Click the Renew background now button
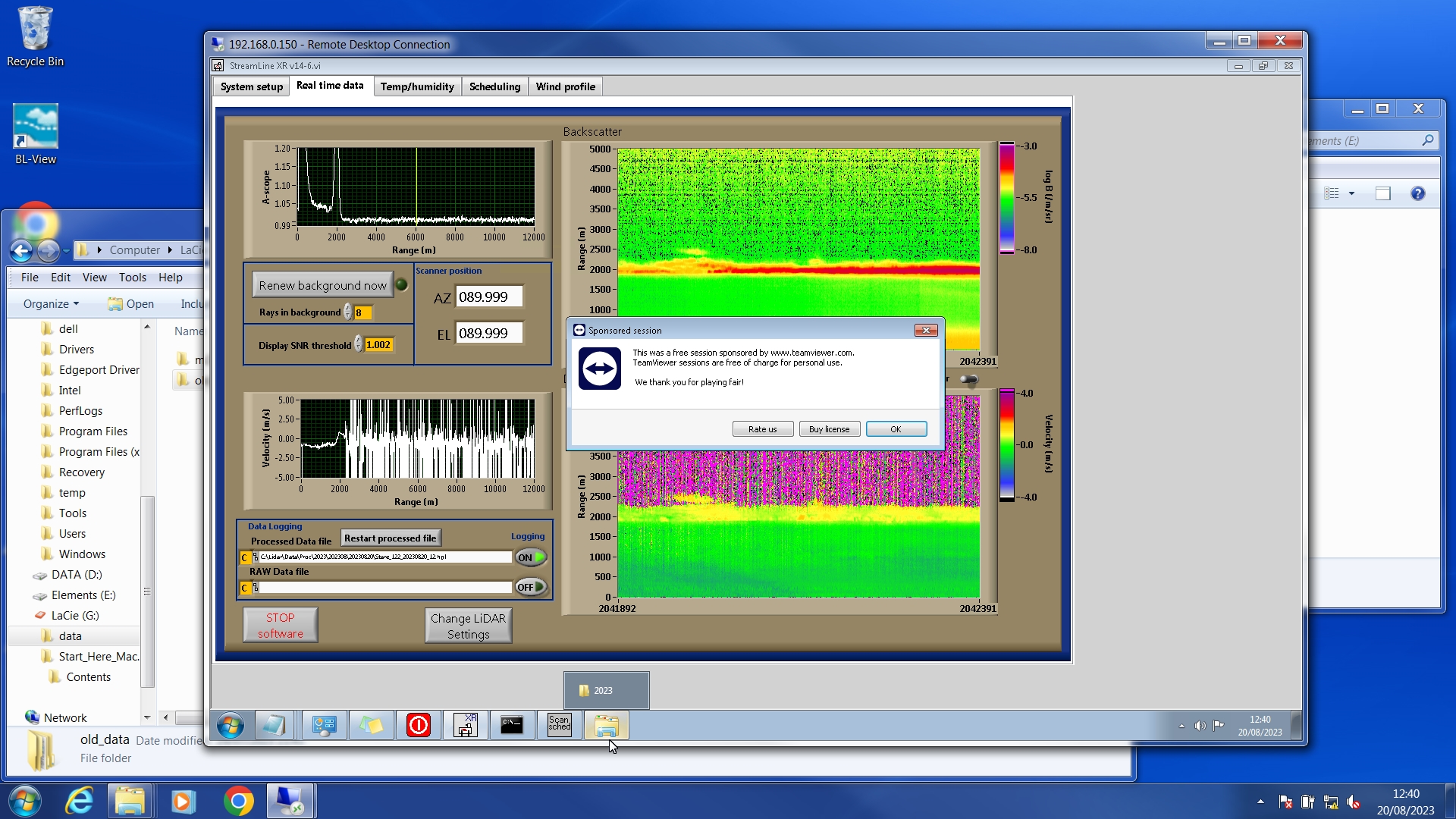1456x819 pixels. click(x=322, y=285)
